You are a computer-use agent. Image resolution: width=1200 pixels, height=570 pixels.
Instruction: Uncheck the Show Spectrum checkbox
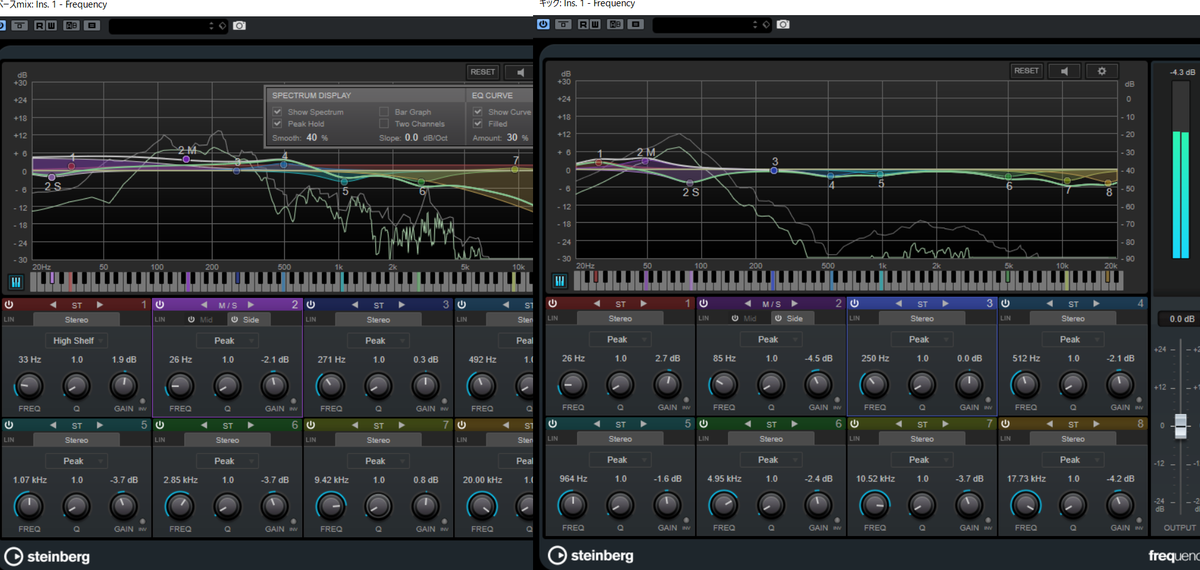pos(277,112)
